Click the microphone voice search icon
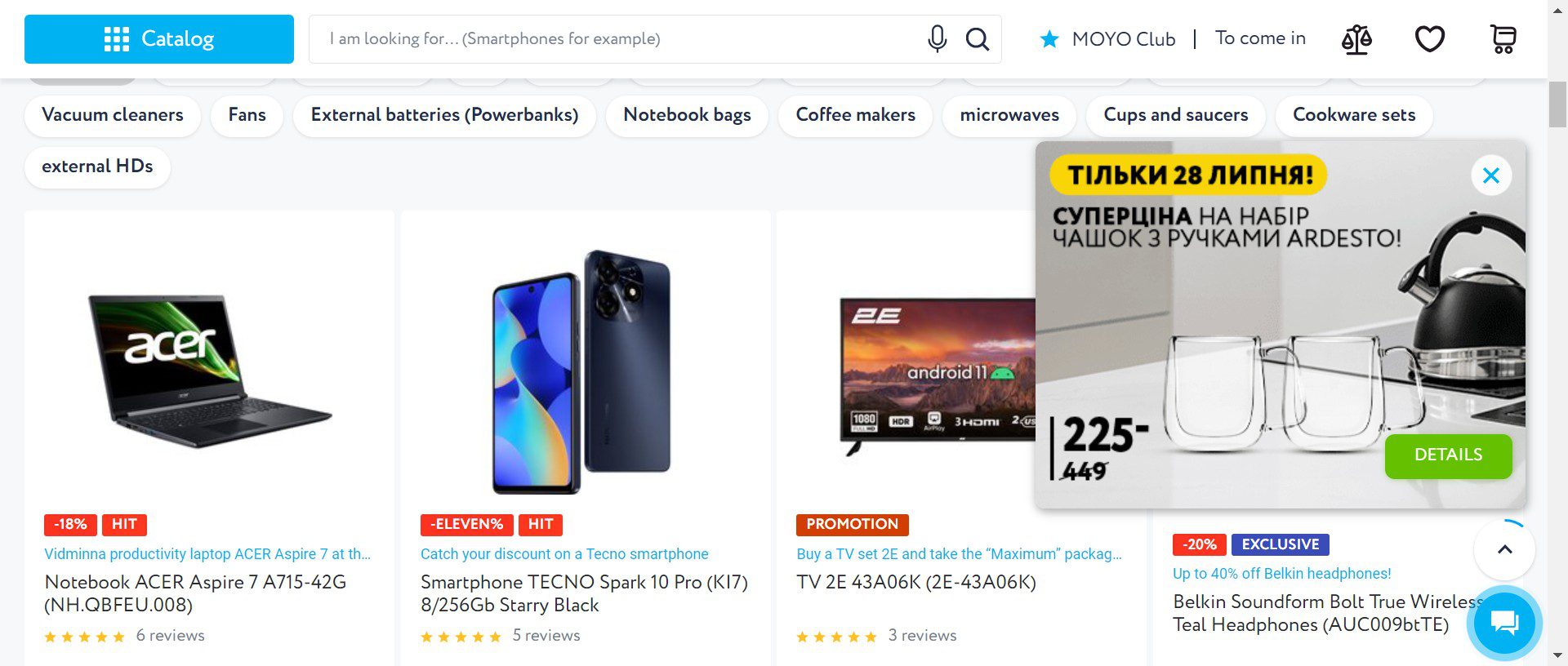 pyautogui.click(x=937, y=38)
